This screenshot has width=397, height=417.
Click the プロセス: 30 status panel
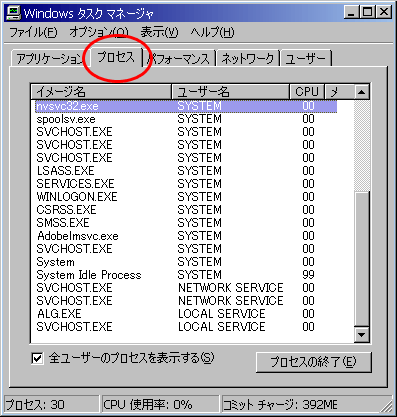[51, 405]
